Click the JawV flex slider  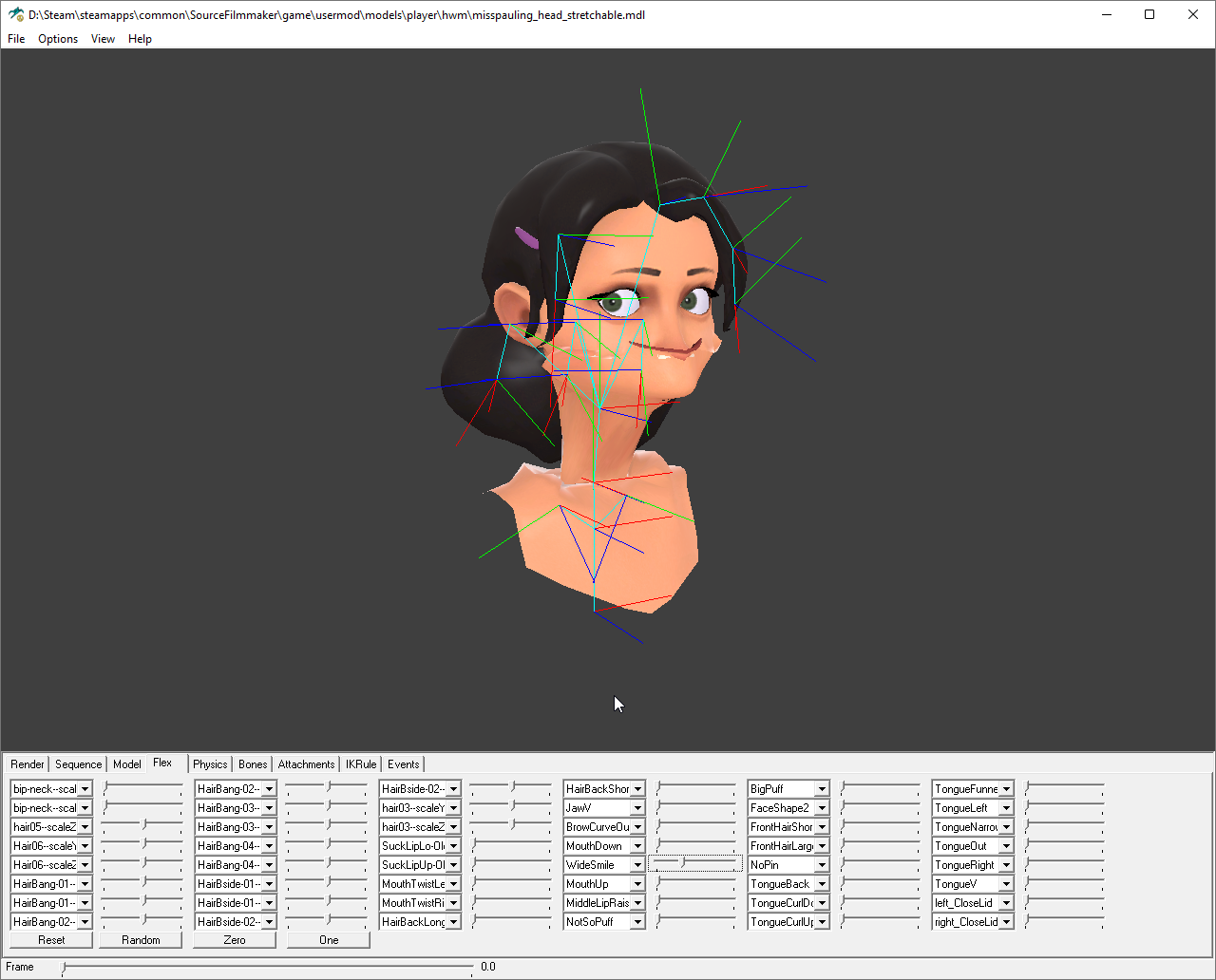(x=695, y=807)
